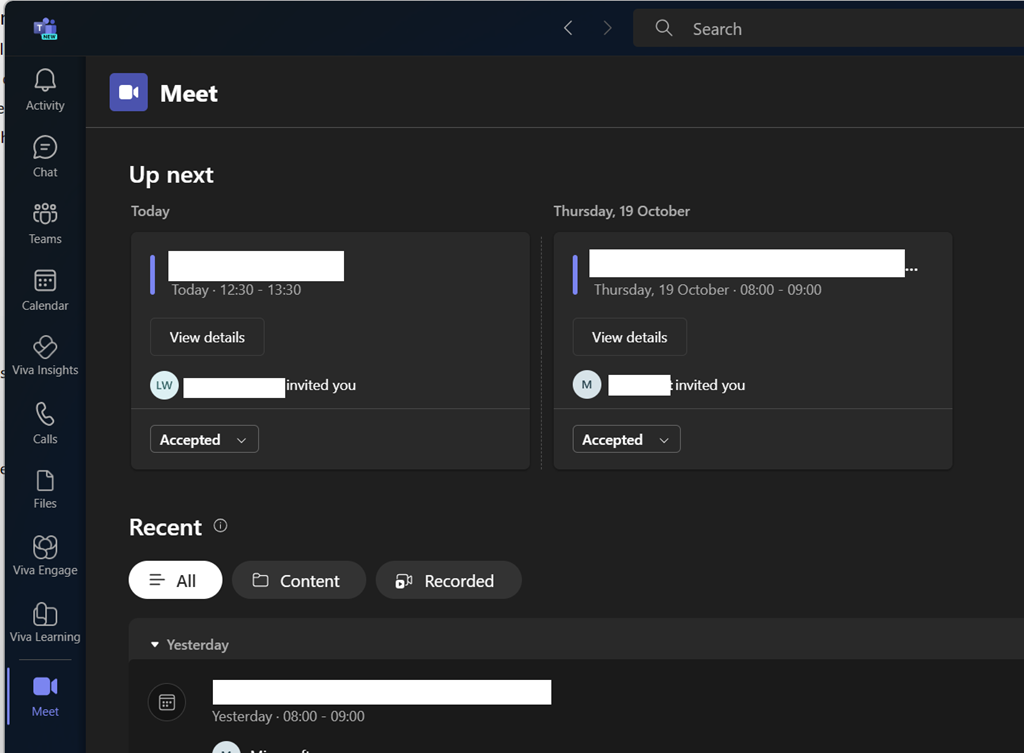
Task: Select the Content filter tab
Action: [x=298, y=580]
